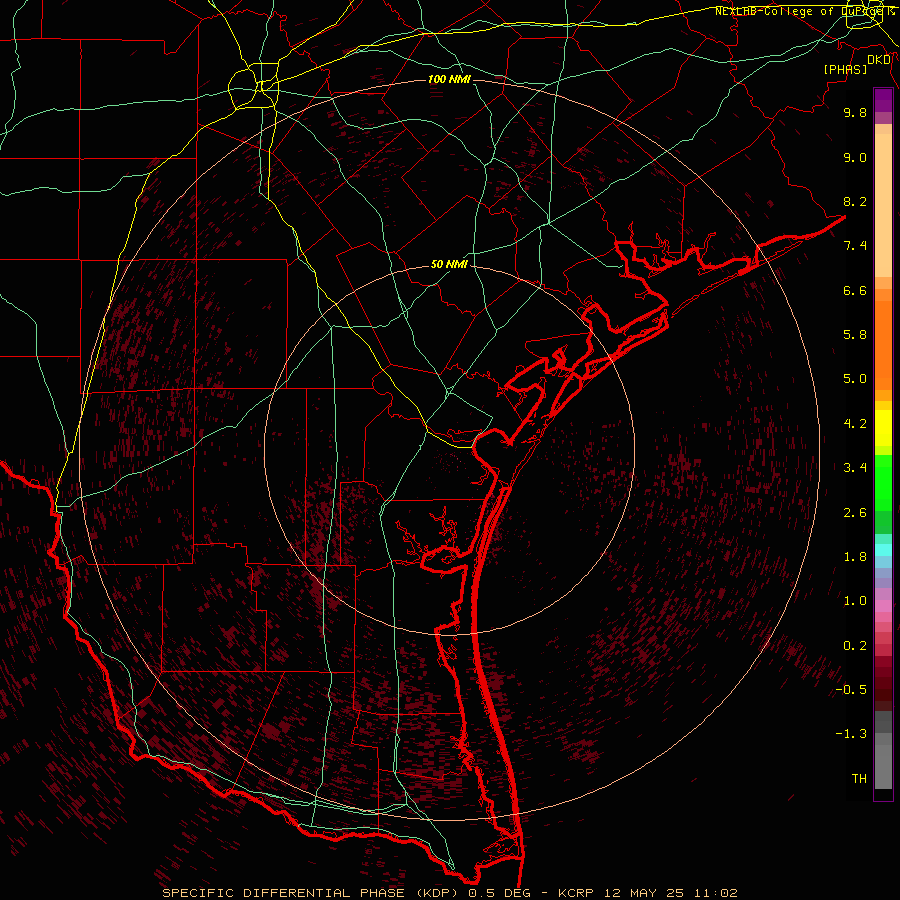900x900 pixels.
Task: Click the "2.6" scale value
Action: click(x=855, y=513)
